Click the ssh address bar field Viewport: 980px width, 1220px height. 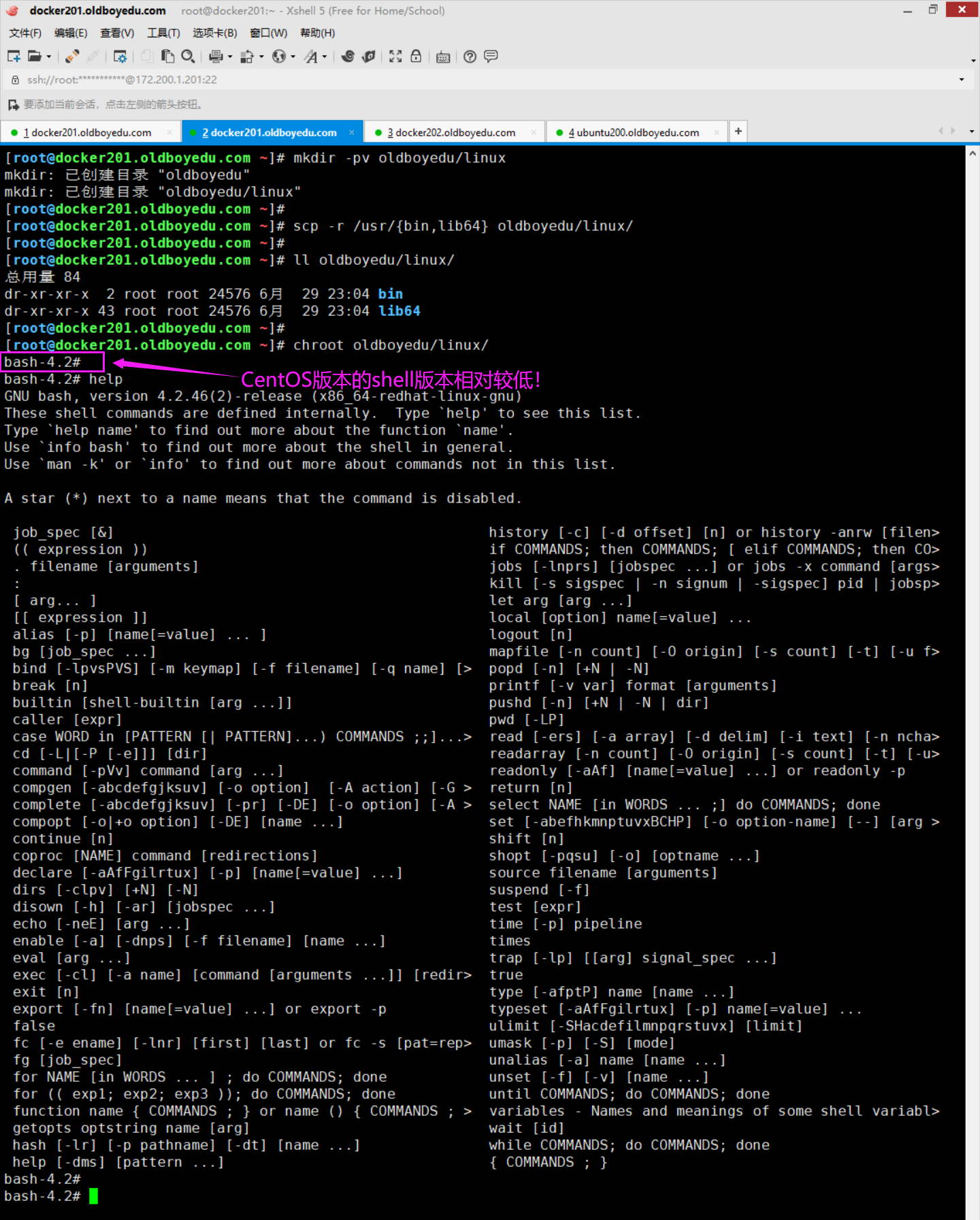487,80
